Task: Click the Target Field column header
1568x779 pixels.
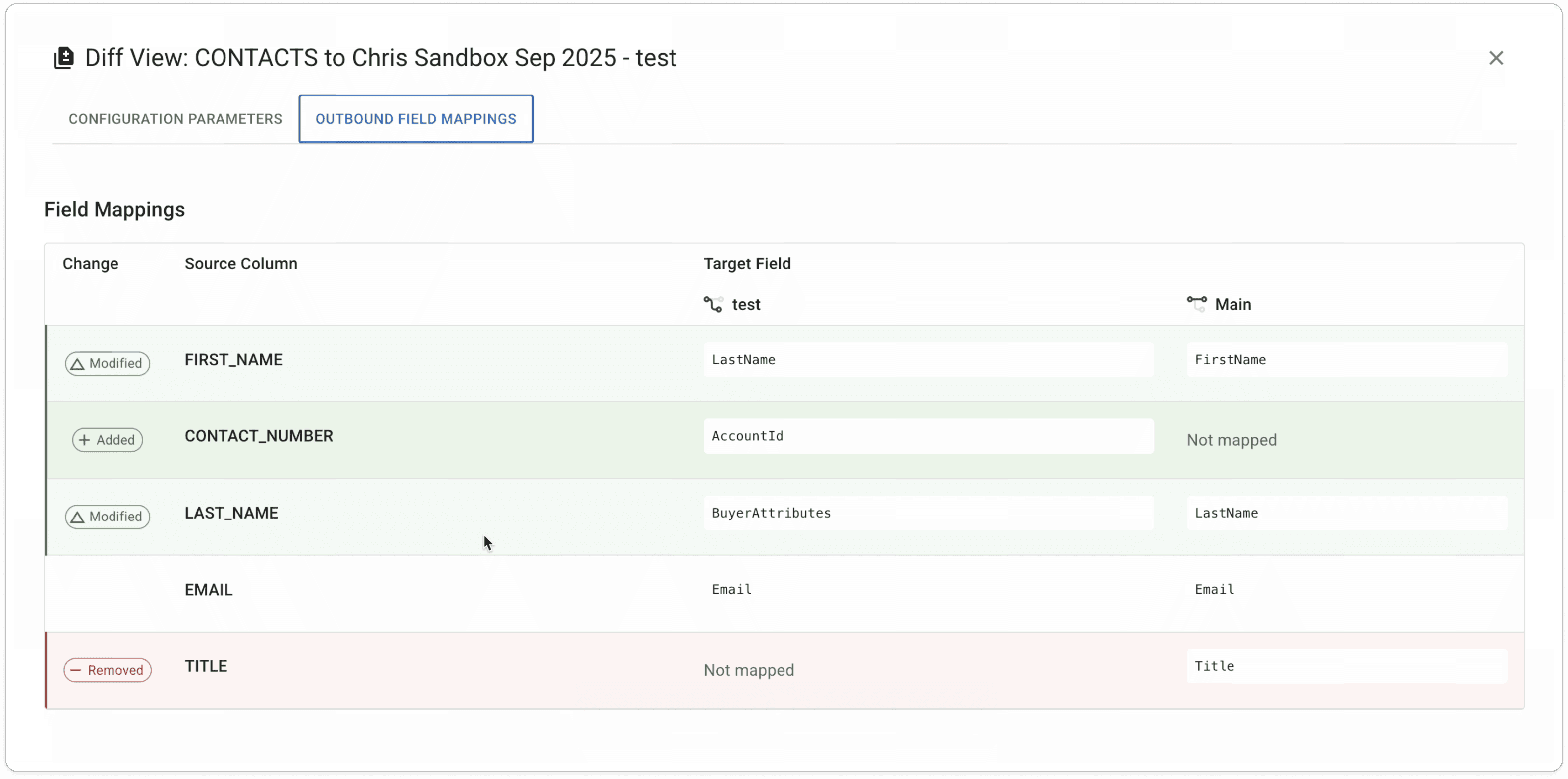Action: point(747,264)
